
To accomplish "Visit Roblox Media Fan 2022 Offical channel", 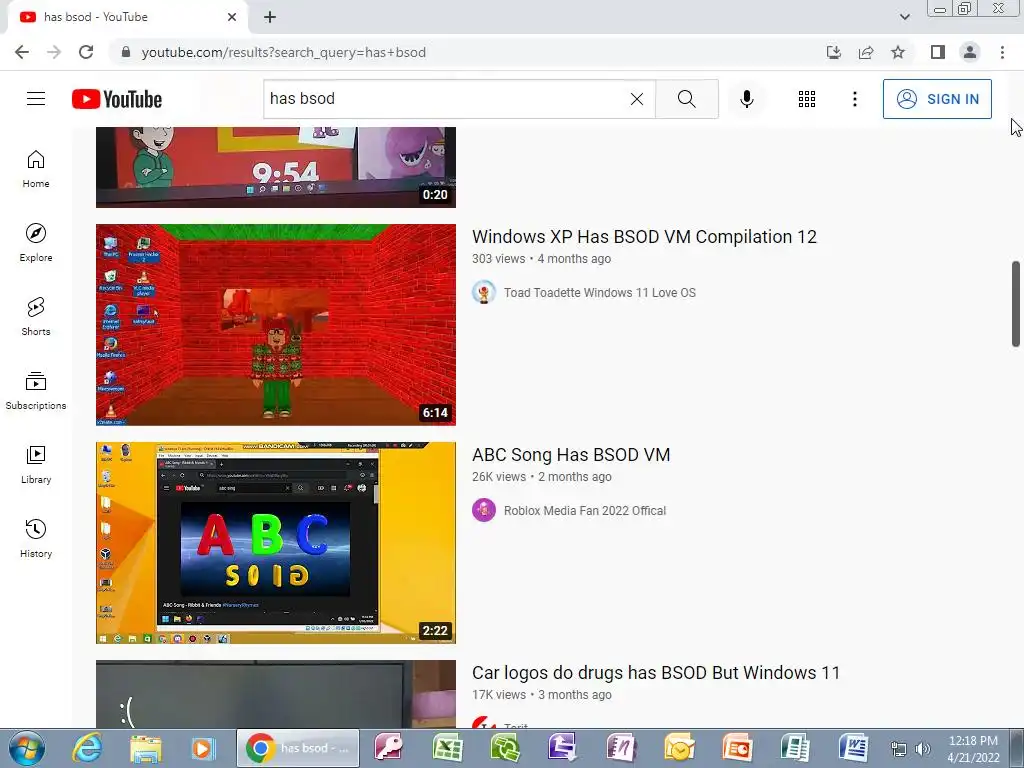I will pos(584,511).
